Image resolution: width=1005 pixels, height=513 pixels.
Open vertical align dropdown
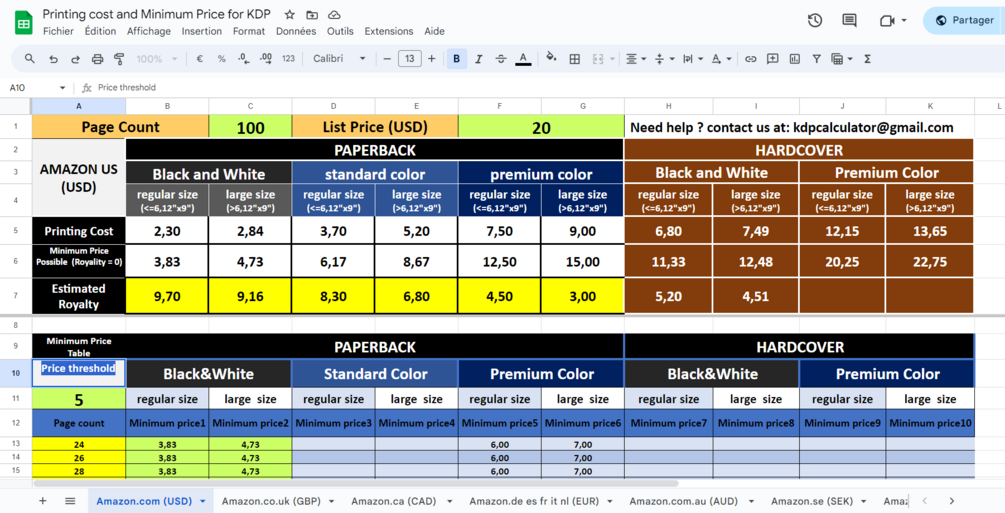point(663,58)
